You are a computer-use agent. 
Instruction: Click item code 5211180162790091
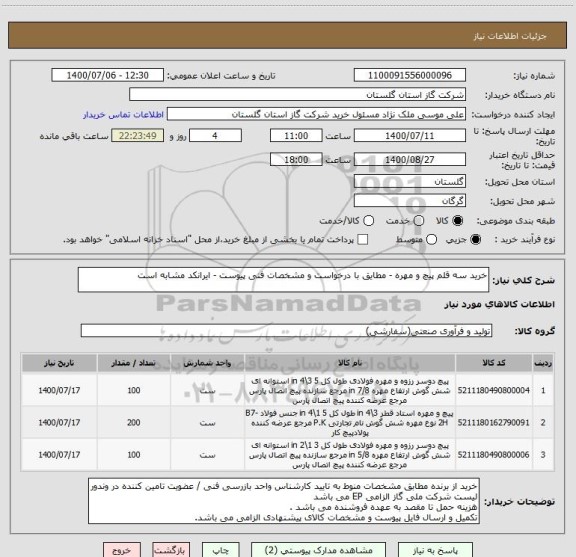point(494,423)
